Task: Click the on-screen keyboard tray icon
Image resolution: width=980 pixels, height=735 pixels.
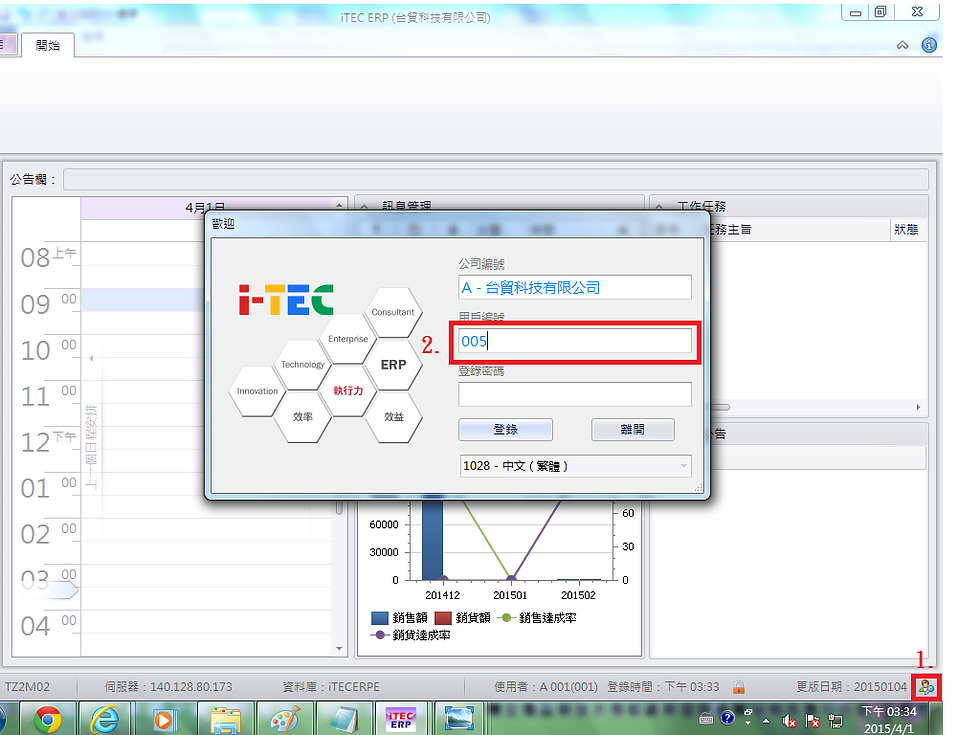Action: point(706,719)
